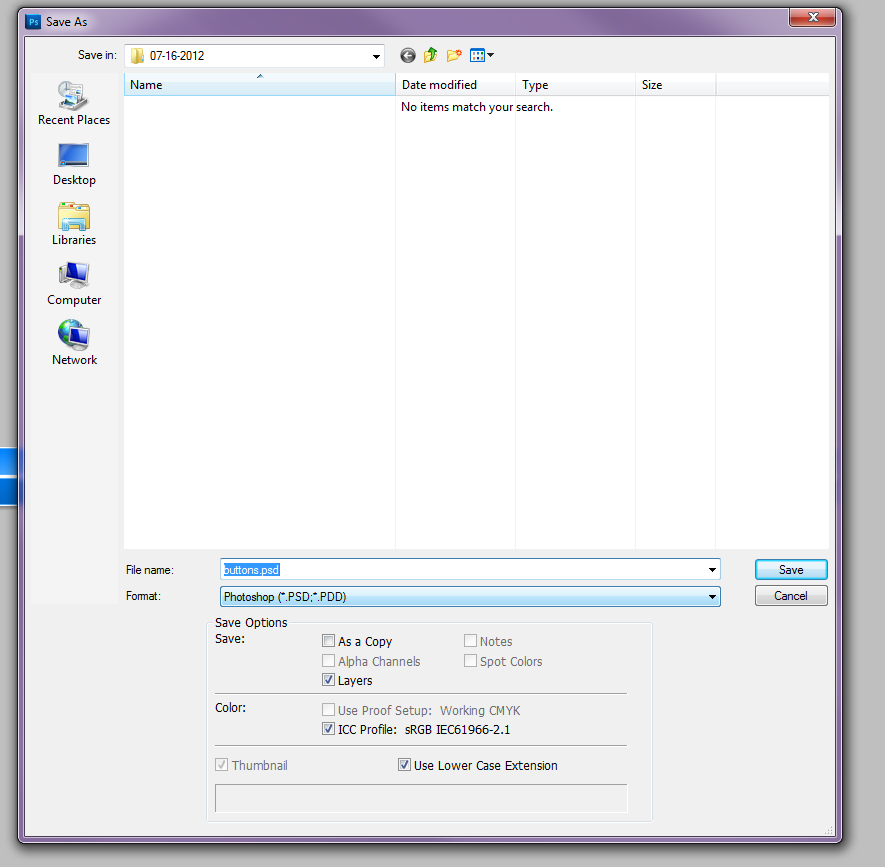Viewport: 885px width, 867px height.
Task: Create a new folder with toolbar icon
Action: [x=455, y=56]
